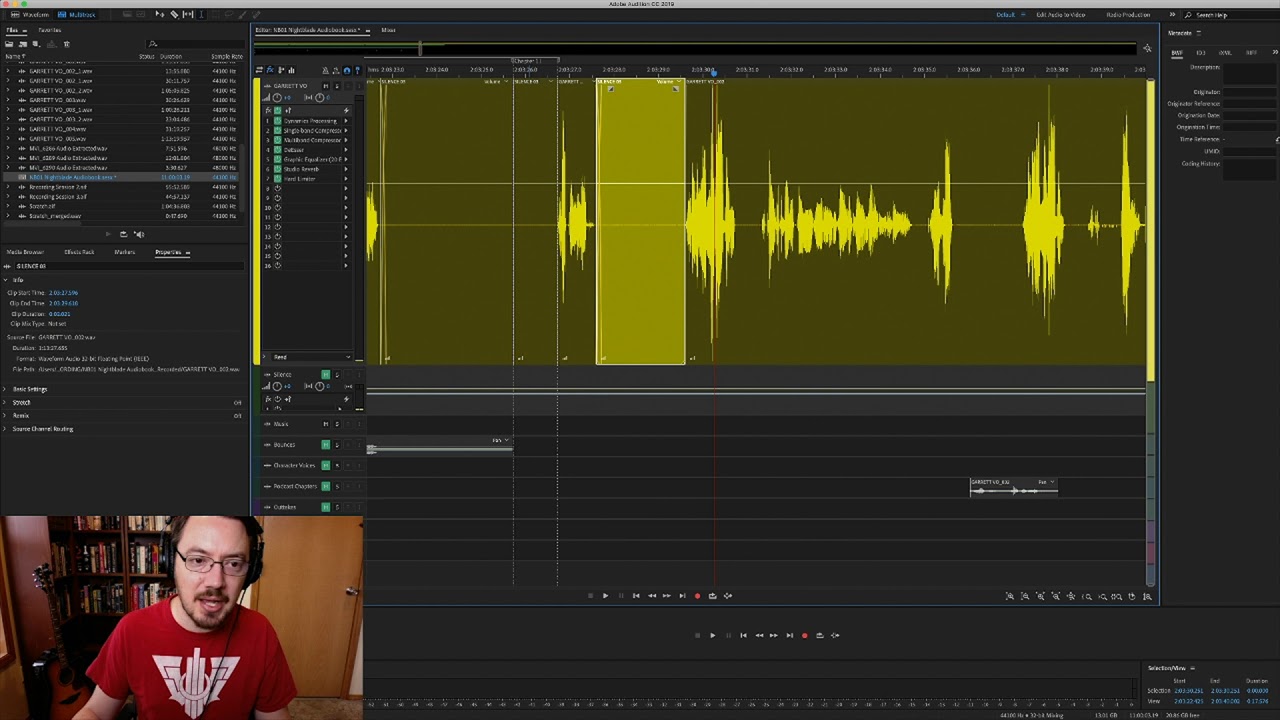Screen dimensions: 1280x720
Task: Play selected file in Files panel preview
Action: pyautogui.click(x=108, y=234)
